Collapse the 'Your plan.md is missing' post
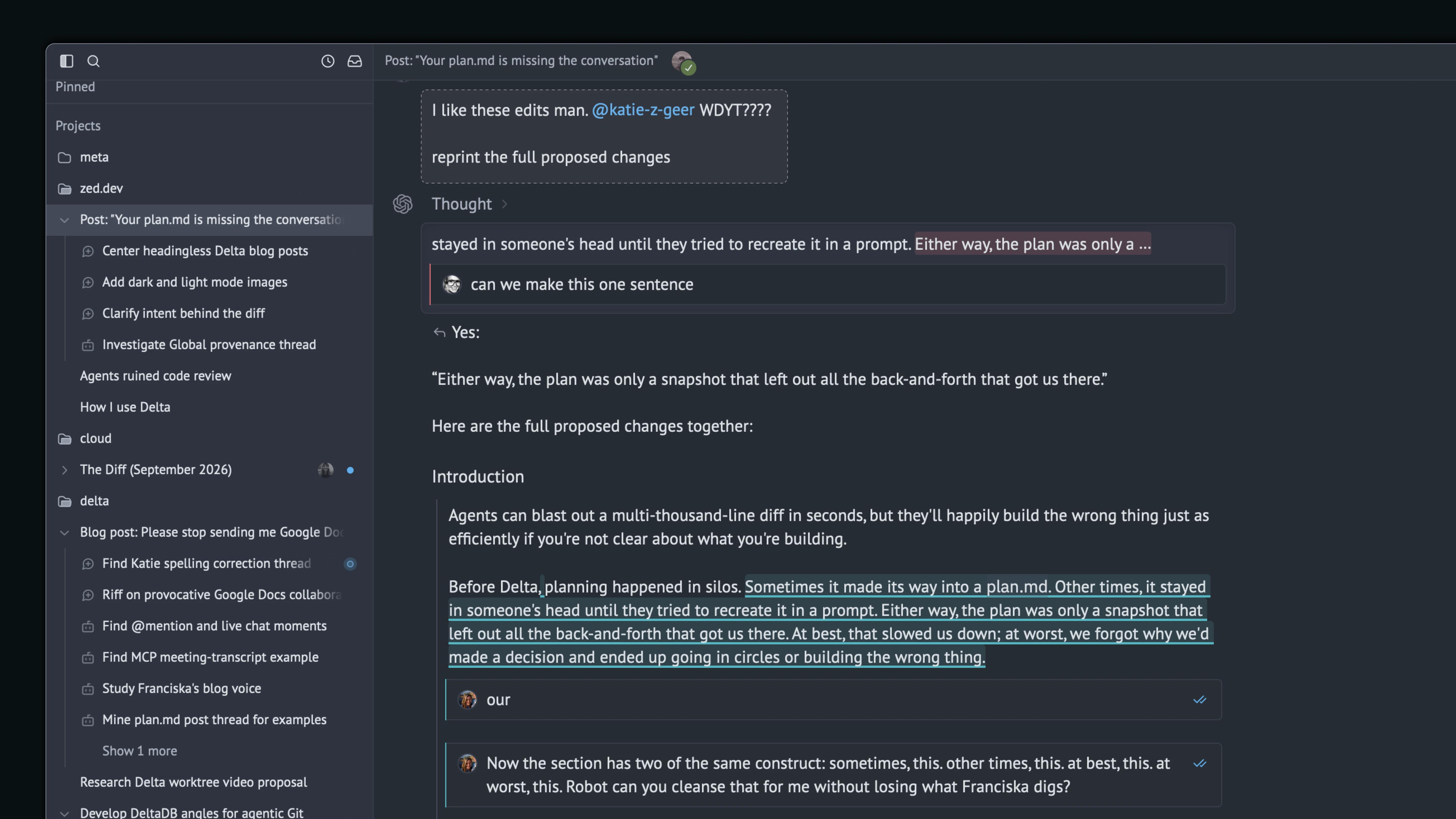Image resolution: width=1456 pixels, height=819 pixels. pos(64,220)
